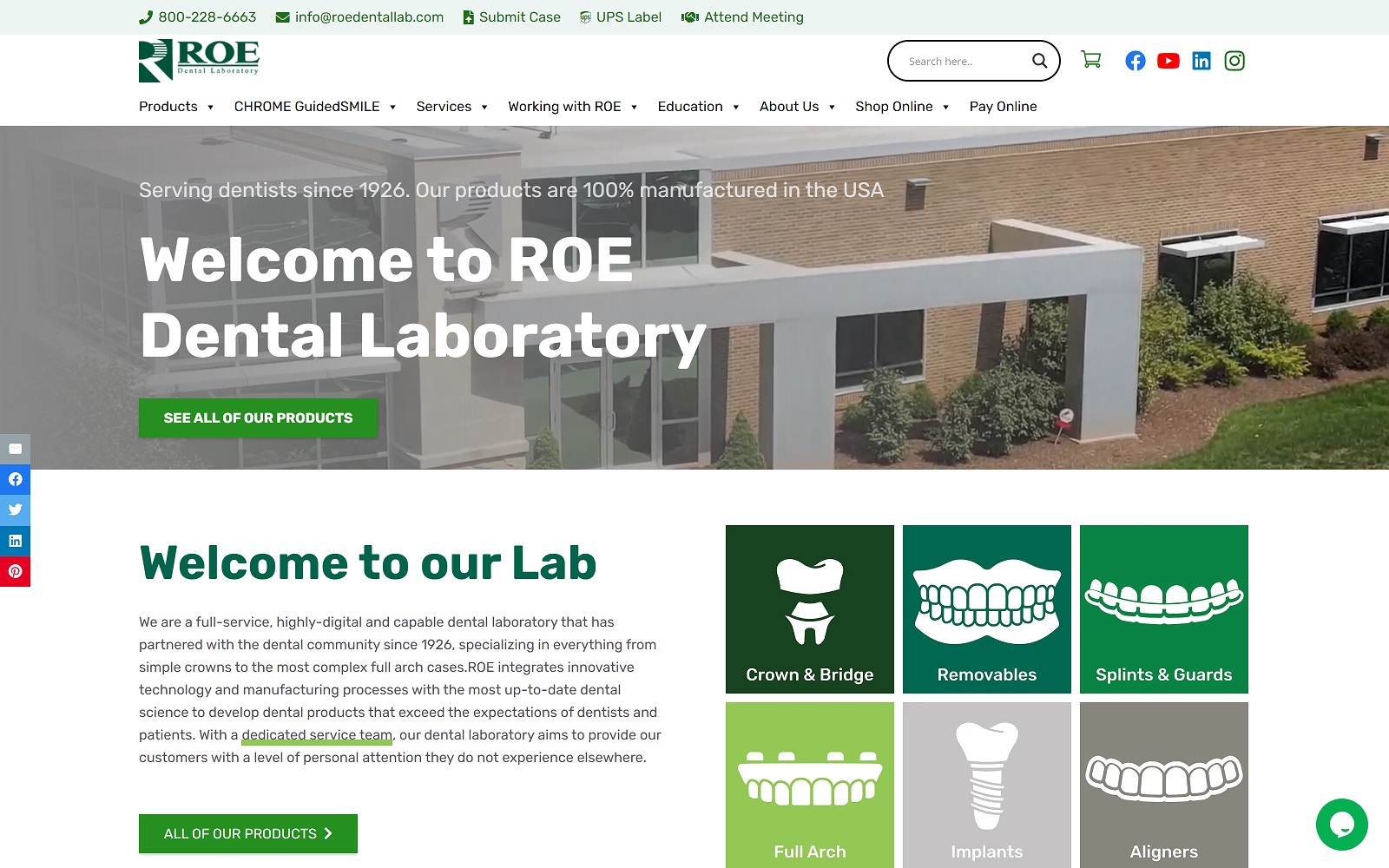Screen dimensions: 1389x868
Task: Expand the Products dropdown arrow
Action: click(210, 107)
